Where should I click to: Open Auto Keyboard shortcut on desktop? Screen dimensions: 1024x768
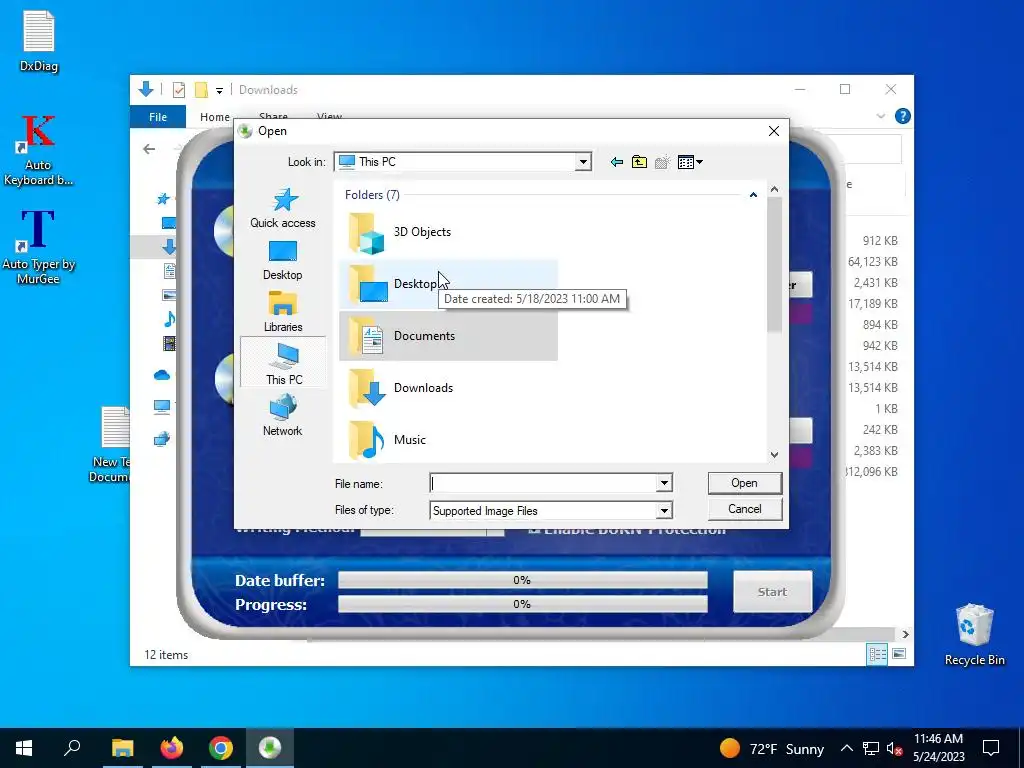(38, 151)
